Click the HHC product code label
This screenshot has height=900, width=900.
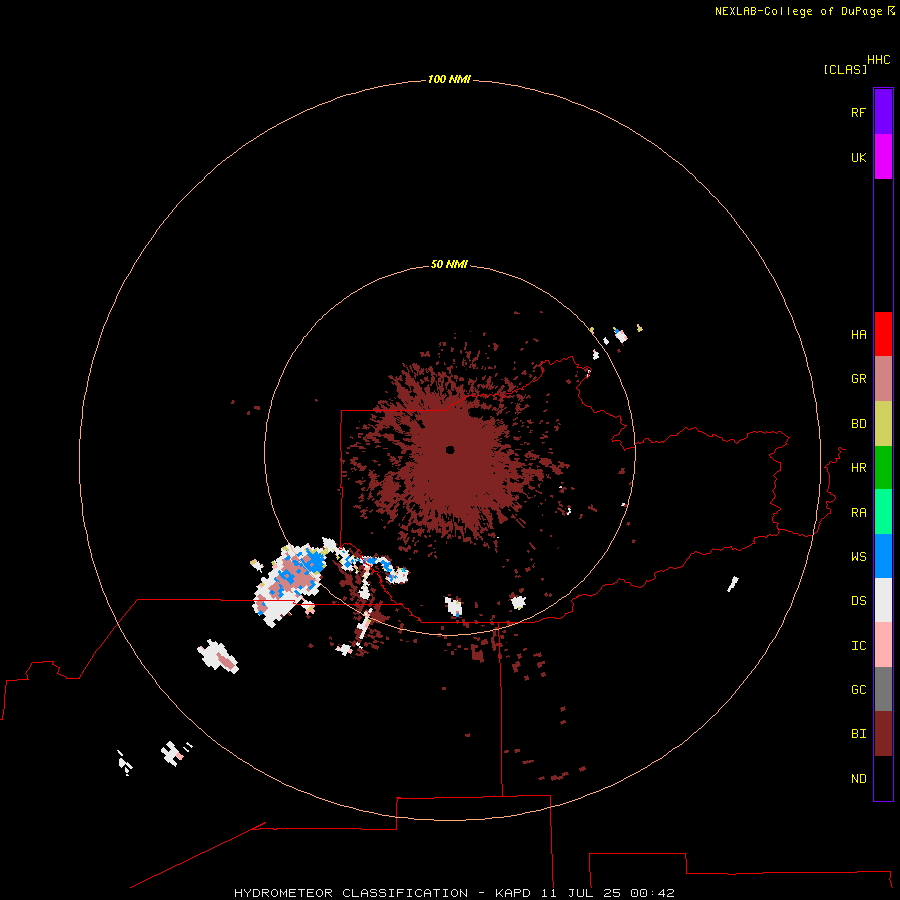pyautogui.click(x=878, y=60)
